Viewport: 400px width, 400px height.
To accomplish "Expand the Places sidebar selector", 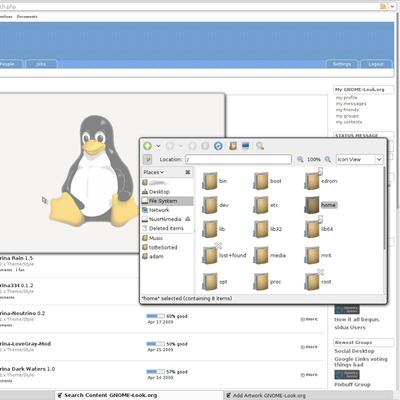I will pos(154,172).
